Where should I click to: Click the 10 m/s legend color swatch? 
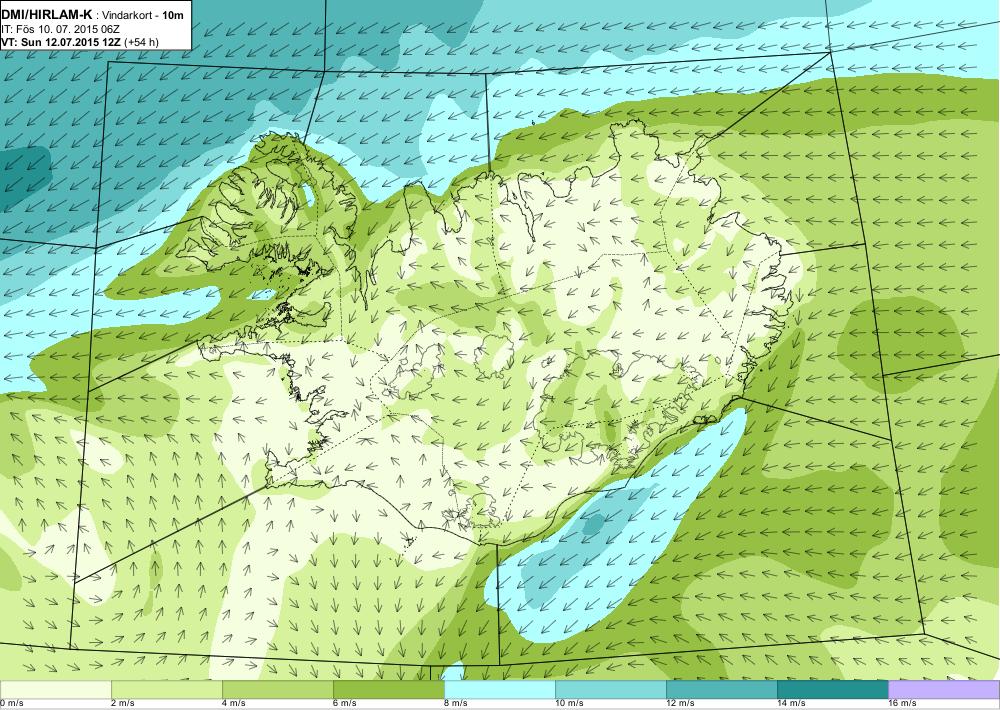[610, 689]
